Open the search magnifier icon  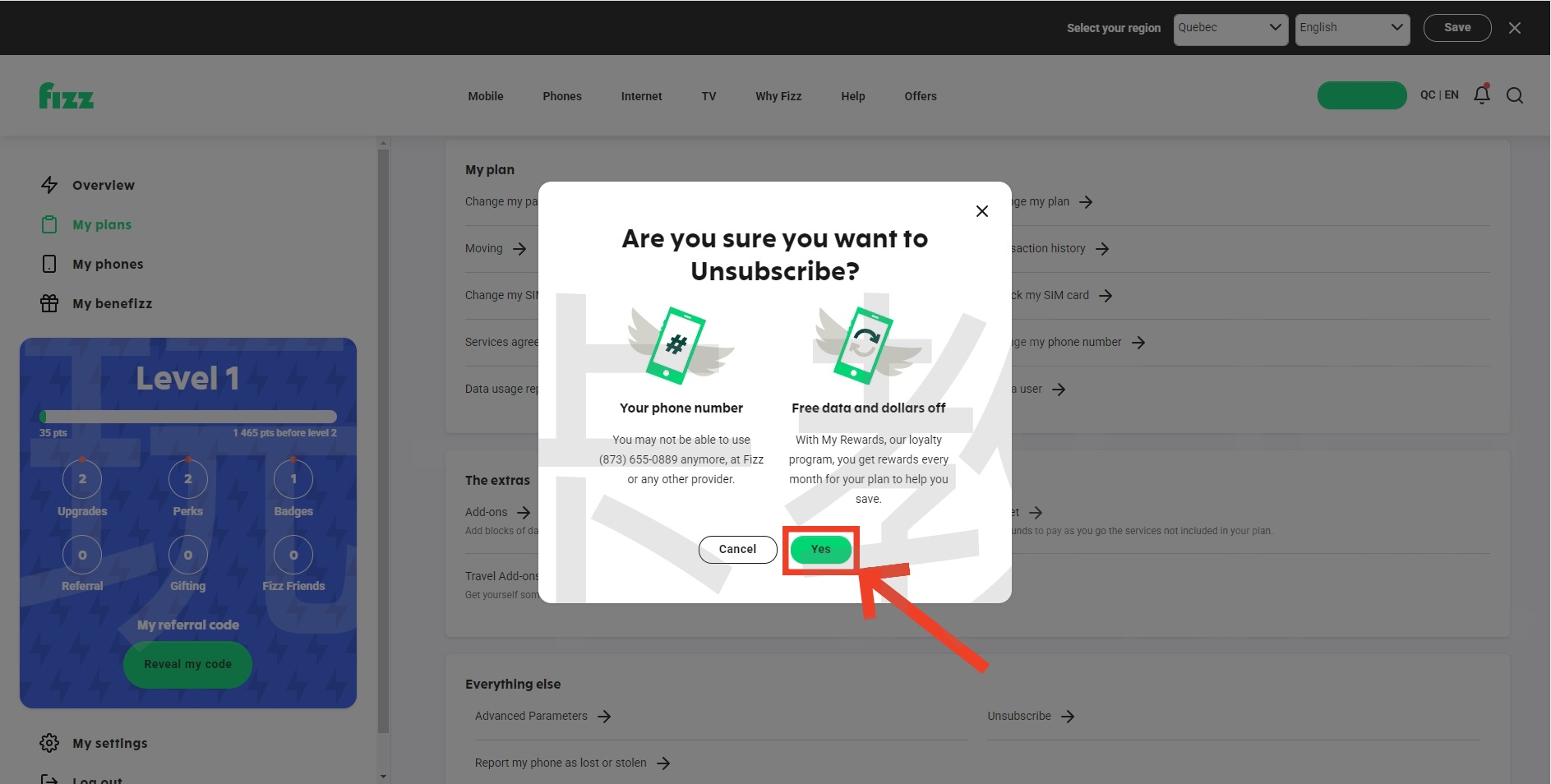click(x=1514, y=96)
